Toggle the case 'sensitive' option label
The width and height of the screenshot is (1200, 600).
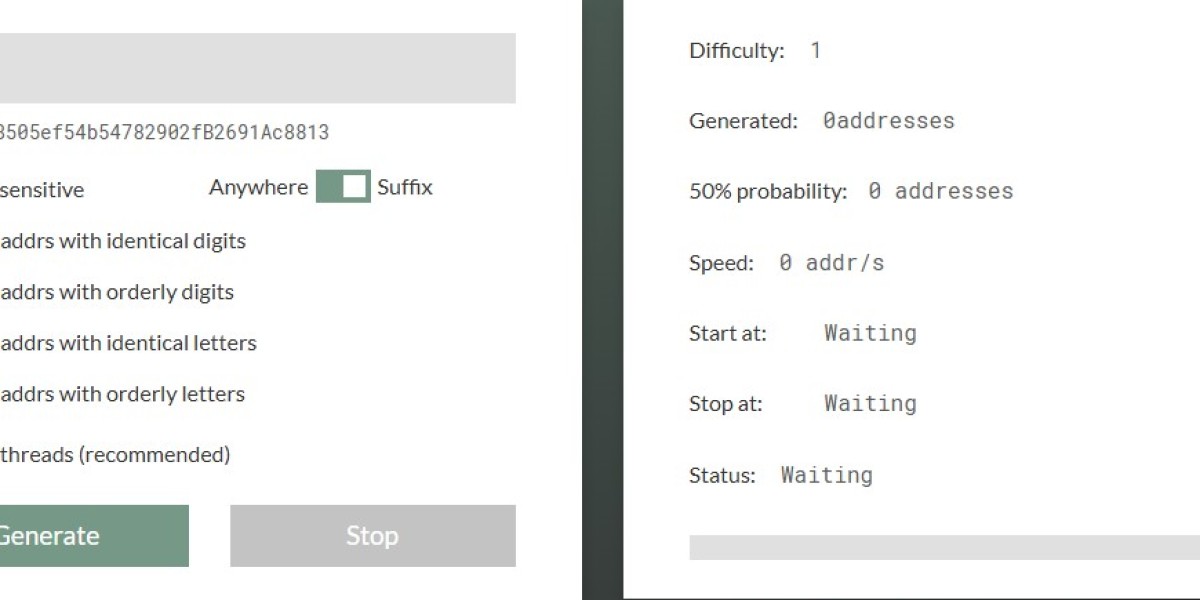pos(42,190)
